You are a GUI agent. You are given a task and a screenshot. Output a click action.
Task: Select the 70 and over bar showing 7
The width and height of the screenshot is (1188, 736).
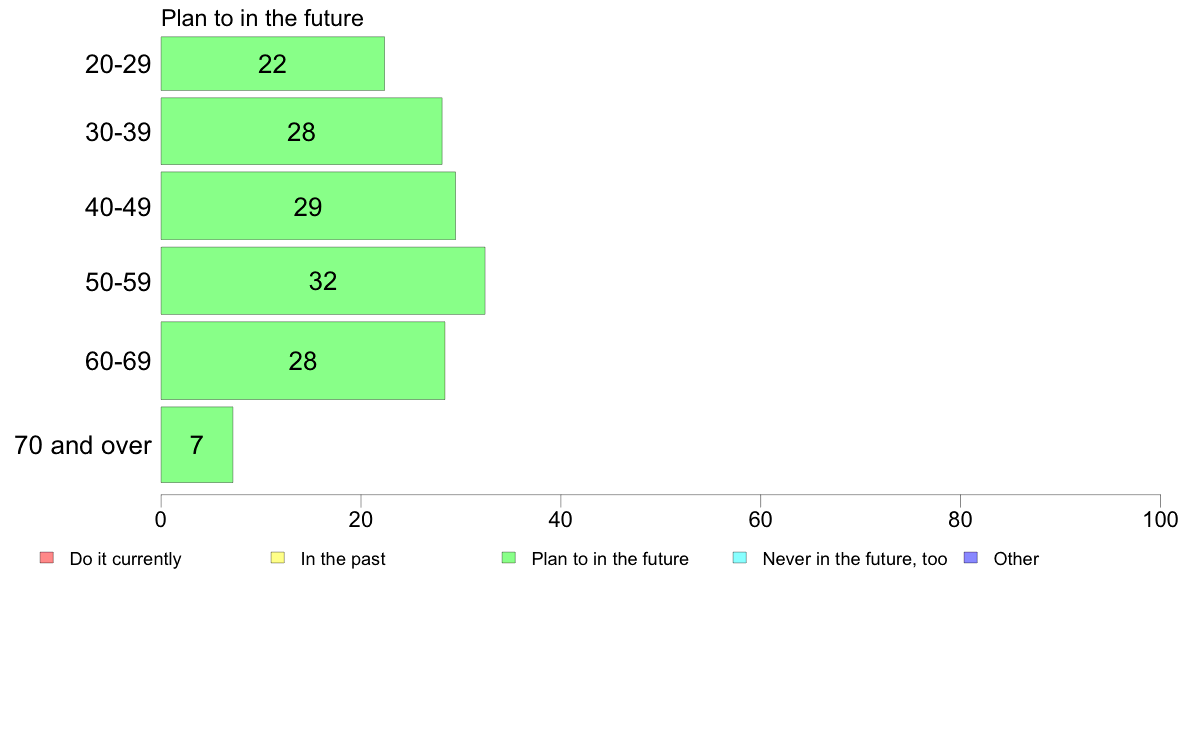coord(197,444)
